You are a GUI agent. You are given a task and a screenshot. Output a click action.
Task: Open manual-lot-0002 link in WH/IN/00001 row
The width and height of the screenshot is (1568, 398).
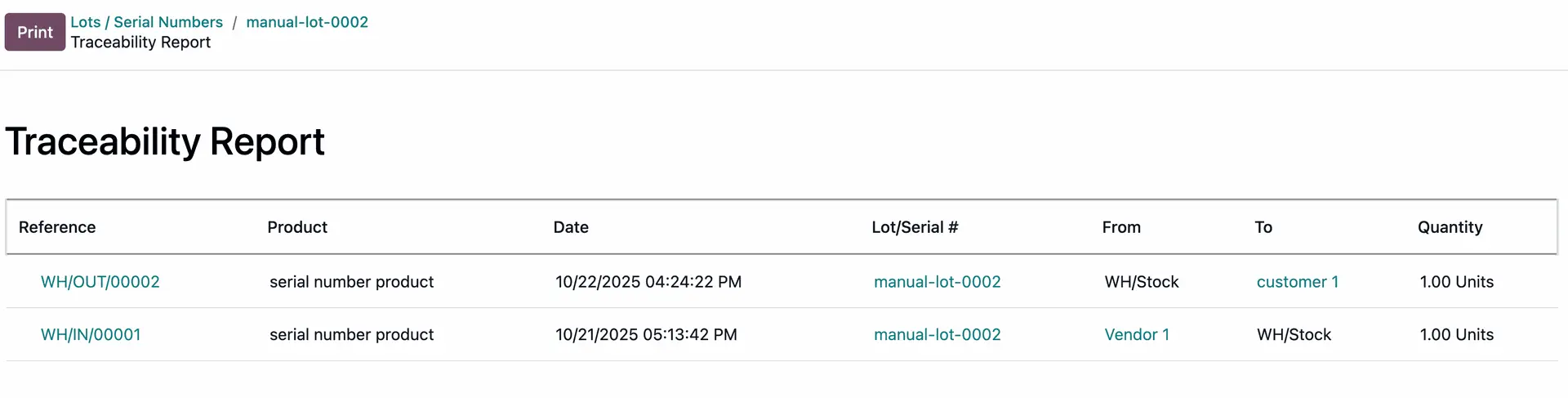[x=937, y=334]
